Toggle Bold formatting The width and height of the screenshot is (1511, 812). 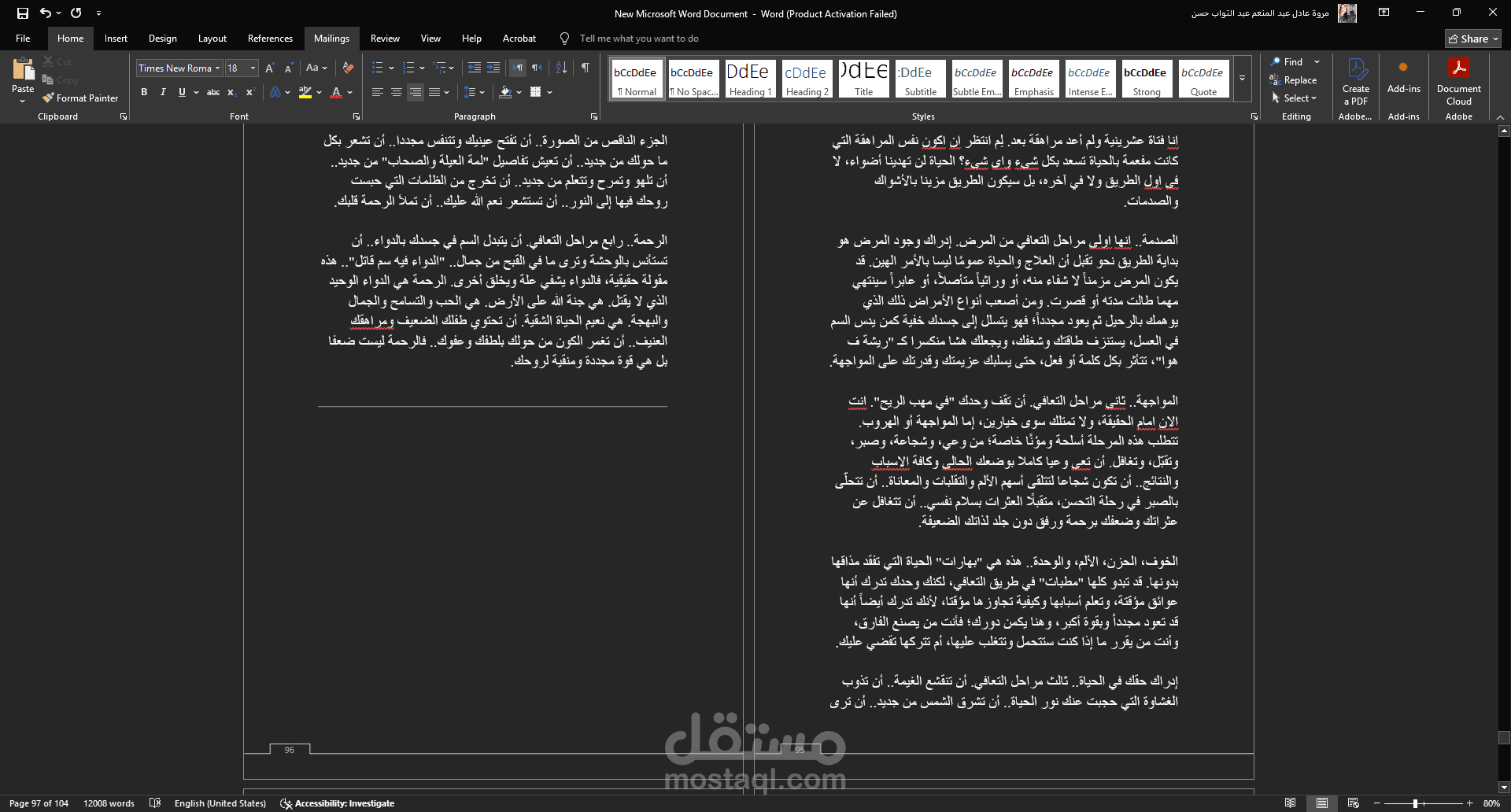pos(144,92)
